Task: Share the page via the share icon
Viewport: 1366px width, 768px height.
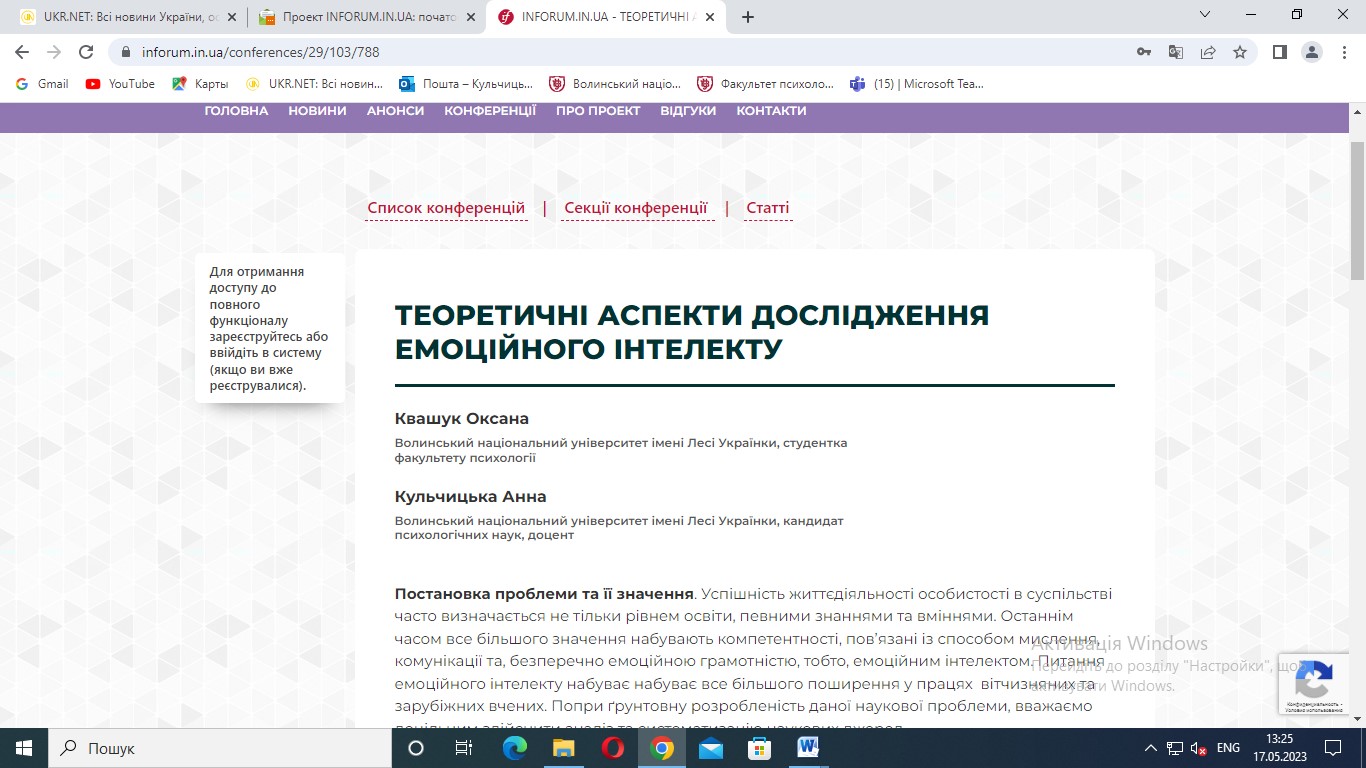Action: tap(1208, 50)
